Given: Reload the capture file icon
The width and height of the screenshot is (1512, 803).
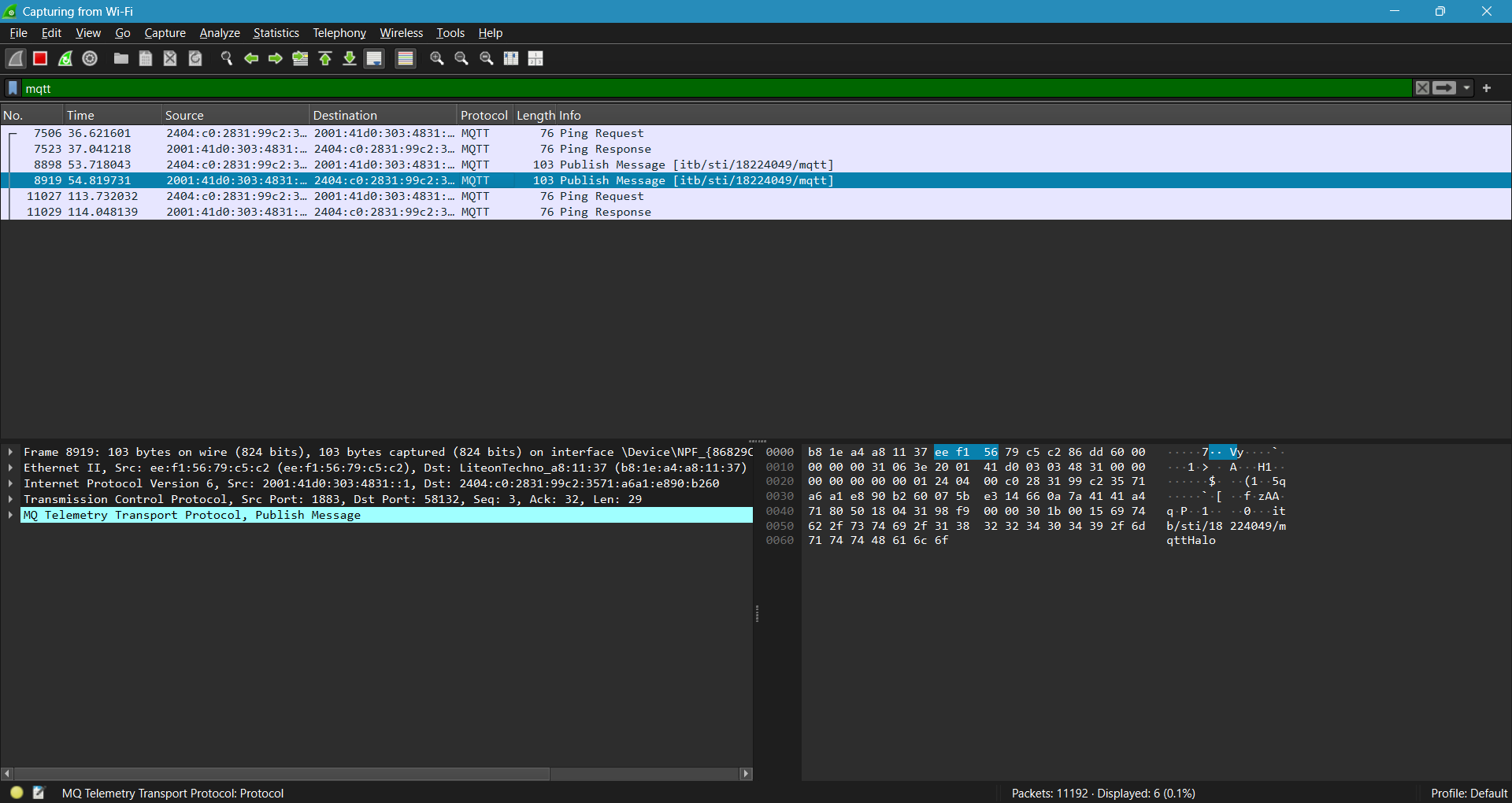Looking at the screenshot, I should point(195,58).
